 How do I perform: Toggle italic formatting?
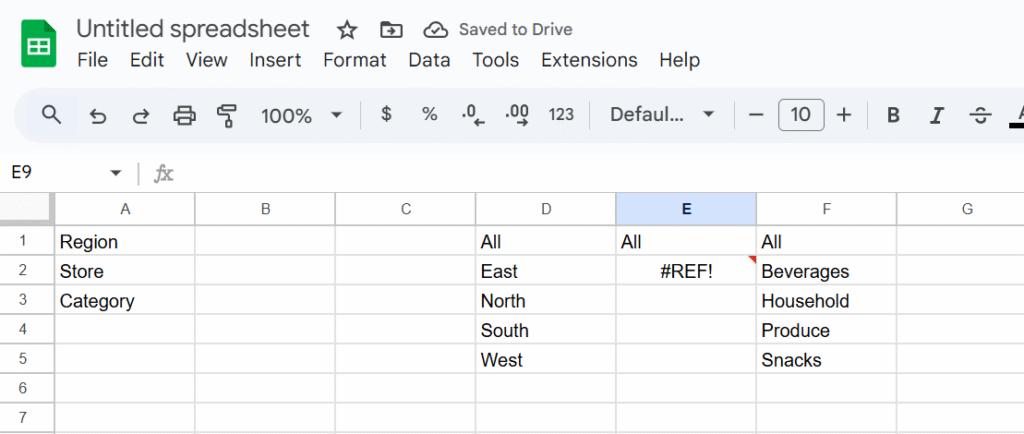(936, 116)
